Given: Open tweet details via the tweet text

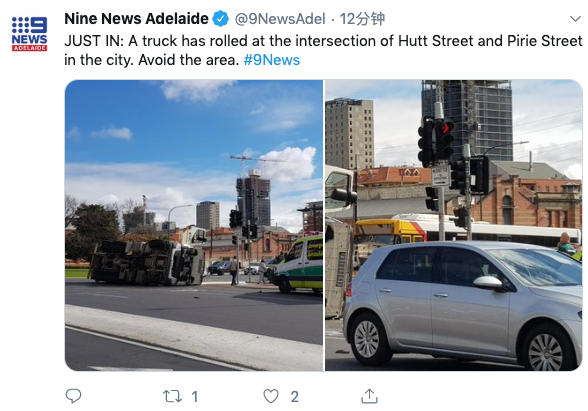Looking at the screenshot, I should pyautogui.click(x=323, y=50).
